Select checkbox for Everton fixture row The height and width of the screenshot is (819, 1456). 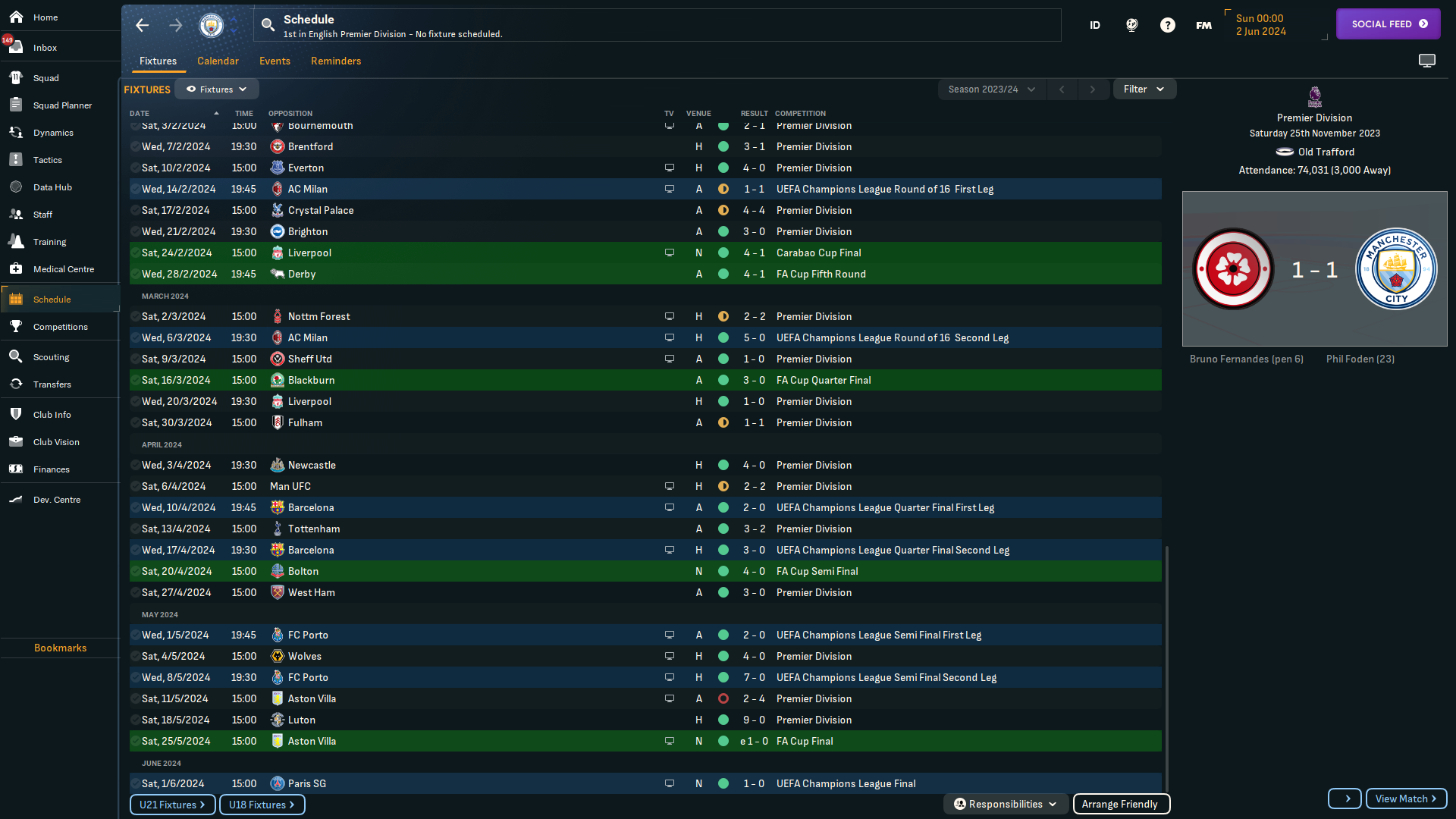point(135,168)
